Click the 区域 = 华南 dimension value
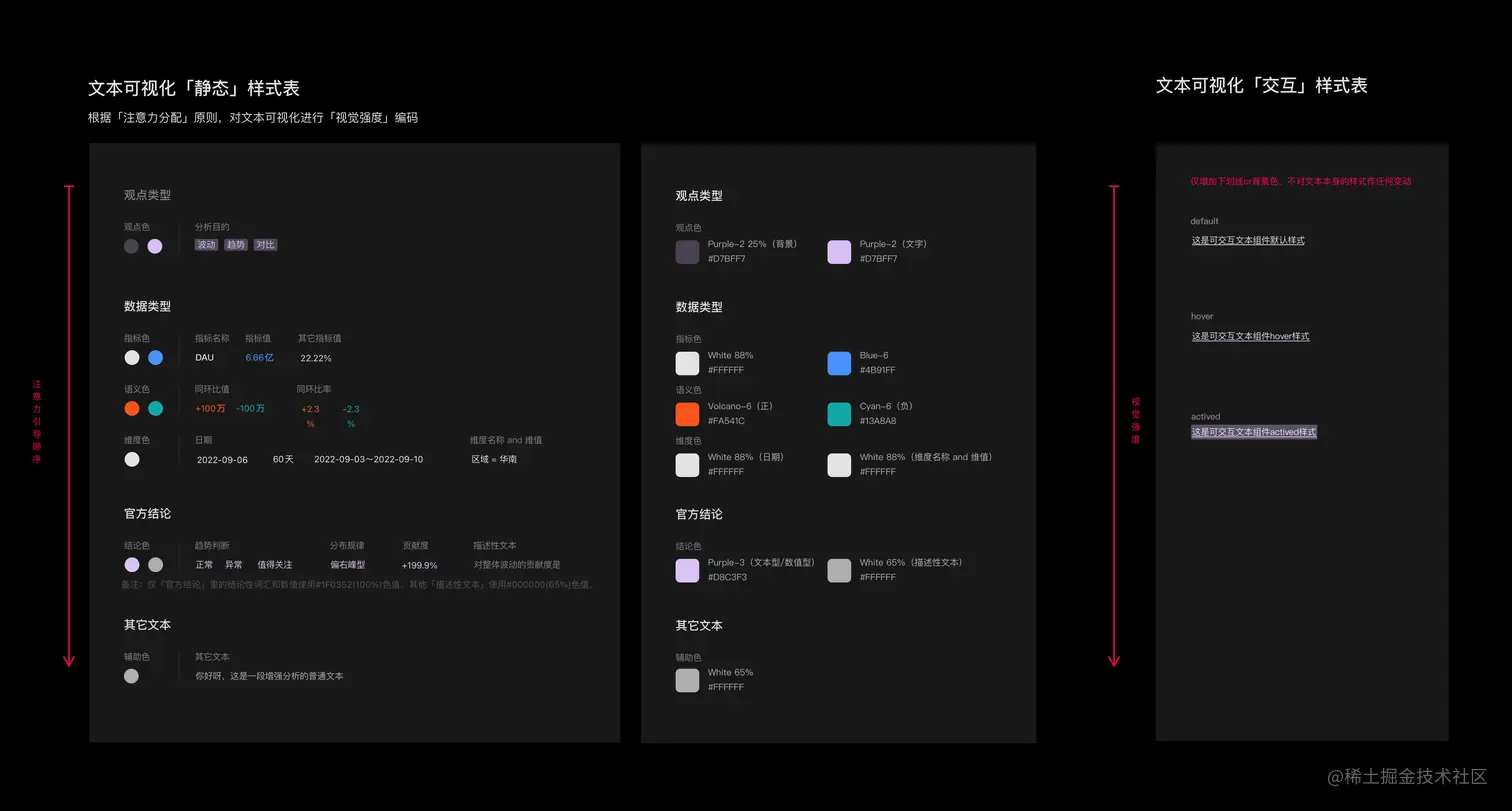This screenshot has height=811, width=1512. (494, 460)
